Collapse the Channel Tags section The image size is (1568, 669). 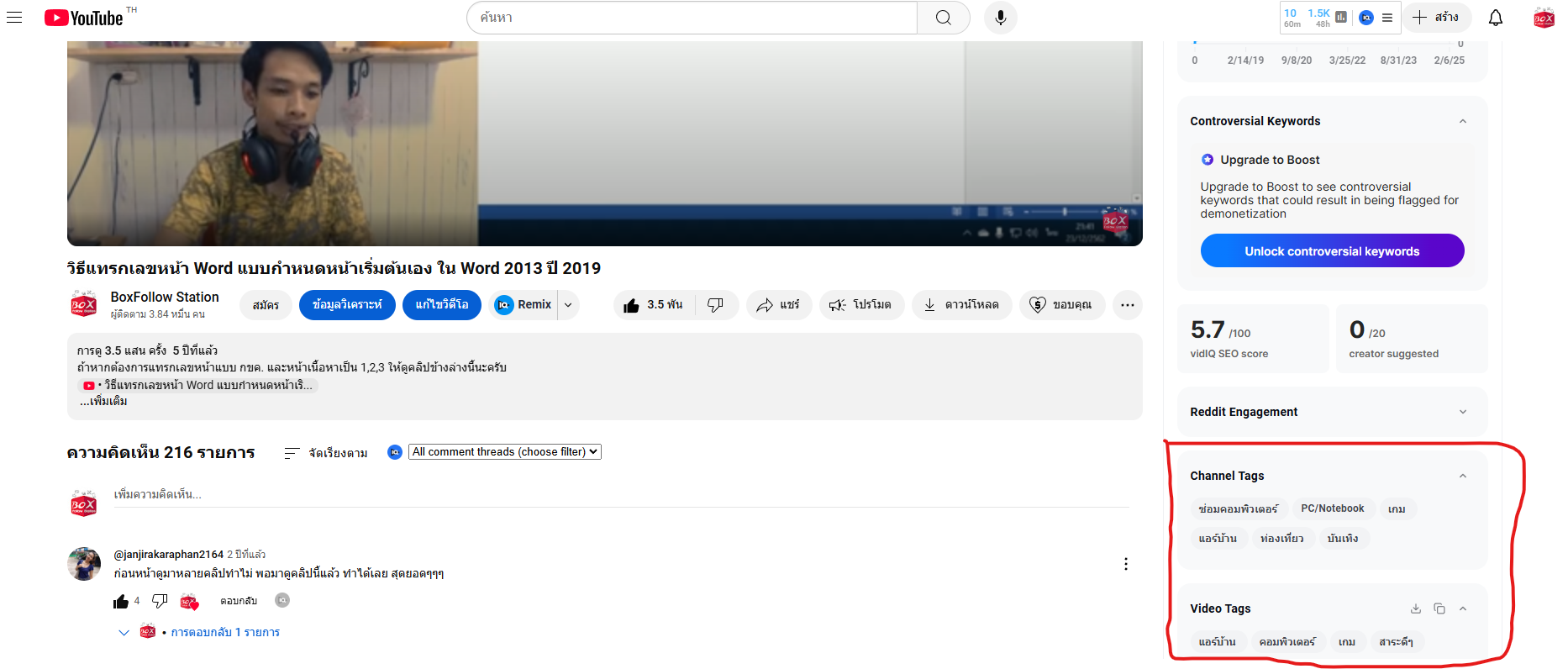coord(1462,476)
